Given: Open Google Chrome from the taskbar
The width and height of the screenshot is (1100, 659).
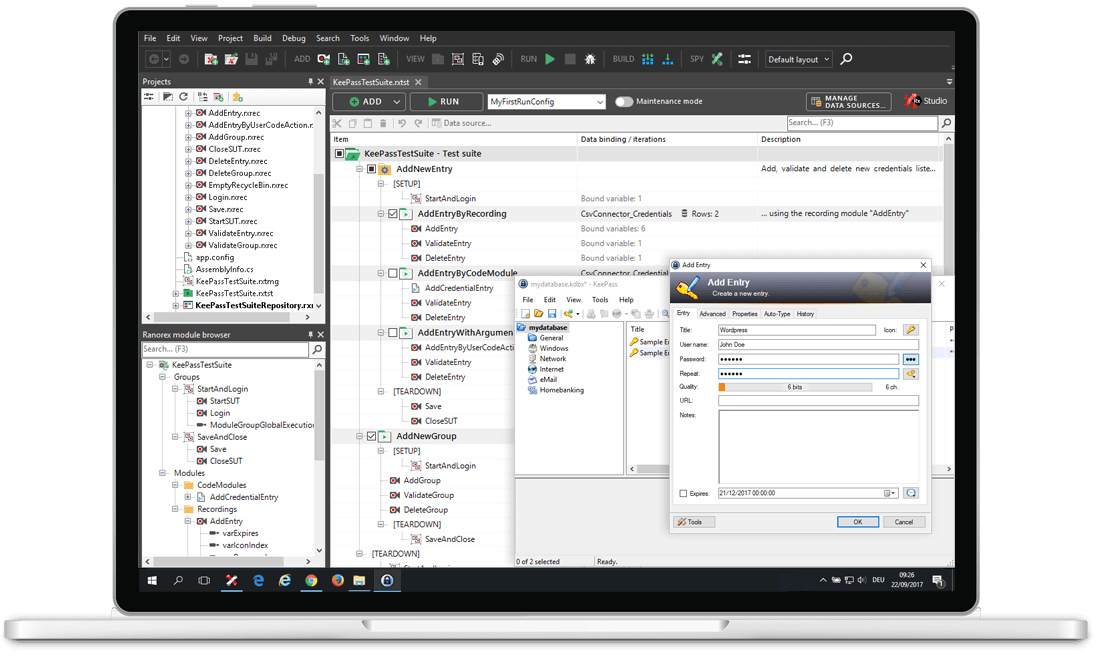Looking at the screenshot, I should click(x=311, y=581).
